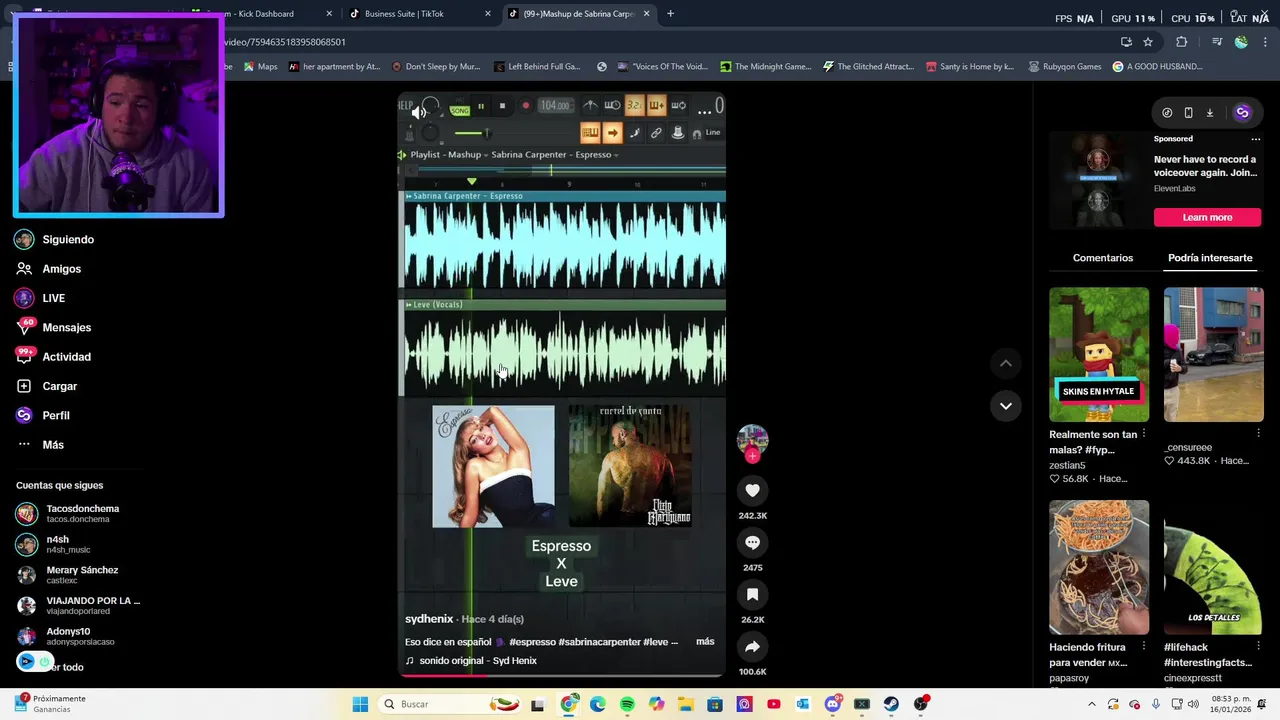The width and height of the screenshot is (1280, 720).
Task: Open the #lifehack LOS DETALLES video thumbnail
Action: point(1213,567)
